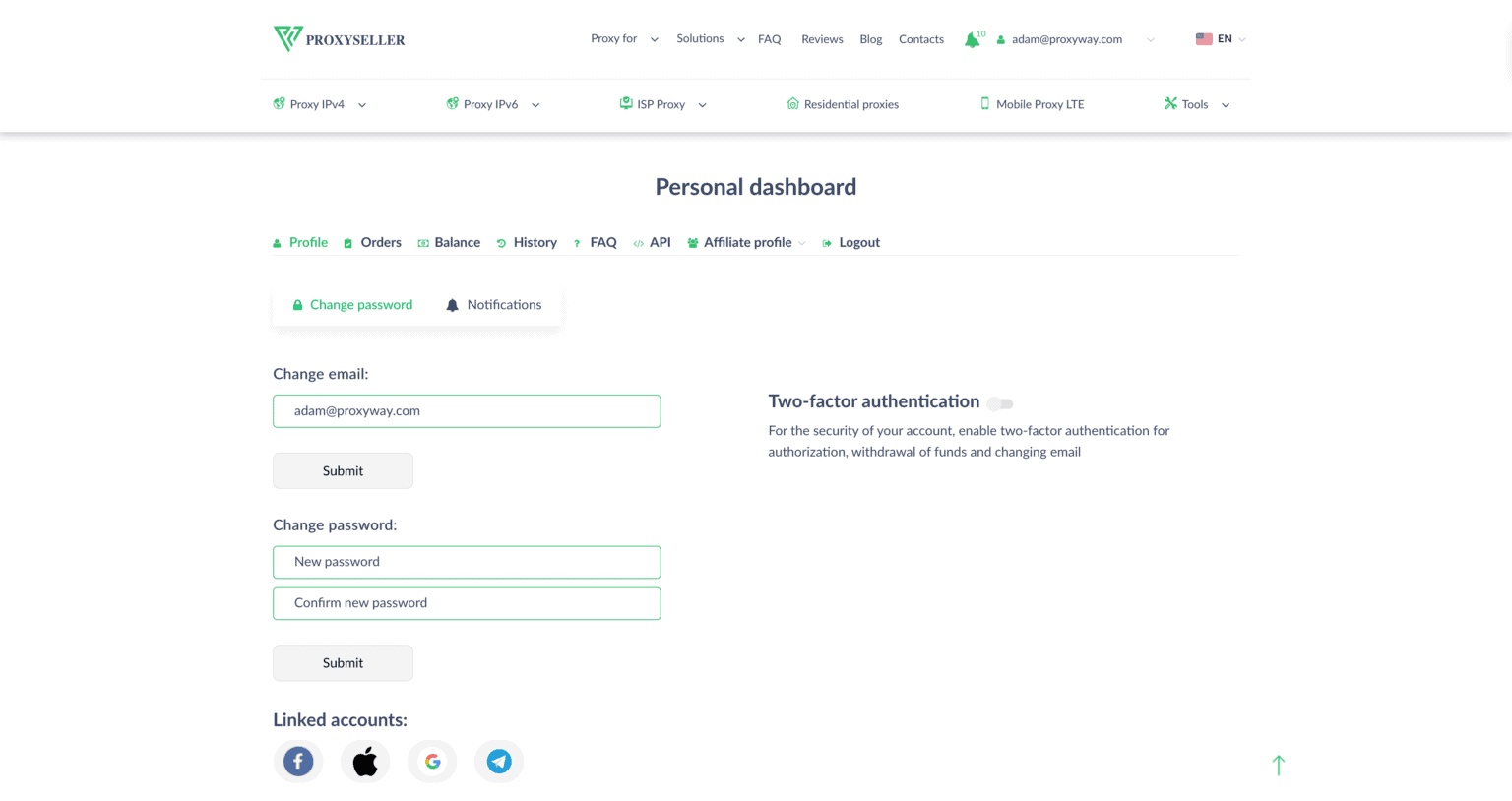Open the Orders dashboard section

point(380,242)
